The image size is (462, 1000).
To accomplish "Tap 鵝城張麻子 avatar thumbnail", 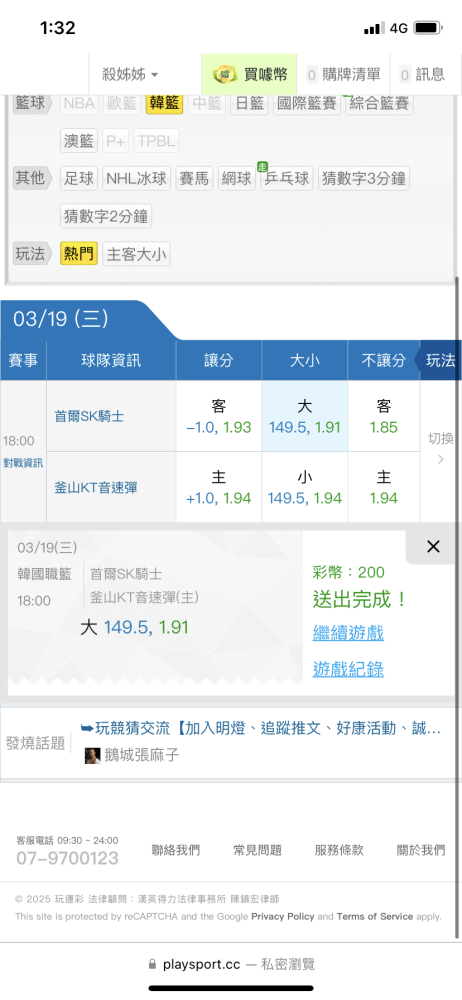I will 93,756.
